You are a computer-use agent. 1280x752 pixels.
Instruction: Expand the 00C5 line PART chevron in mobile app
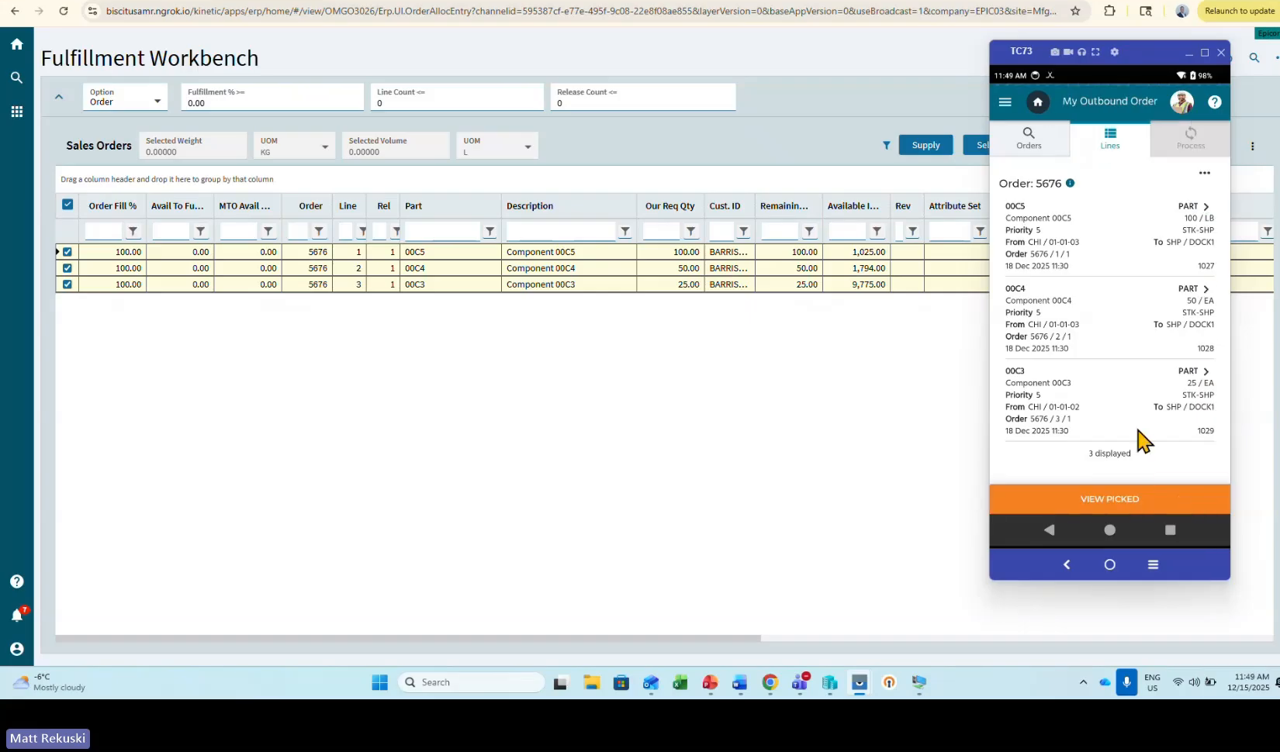[1205, 206]
